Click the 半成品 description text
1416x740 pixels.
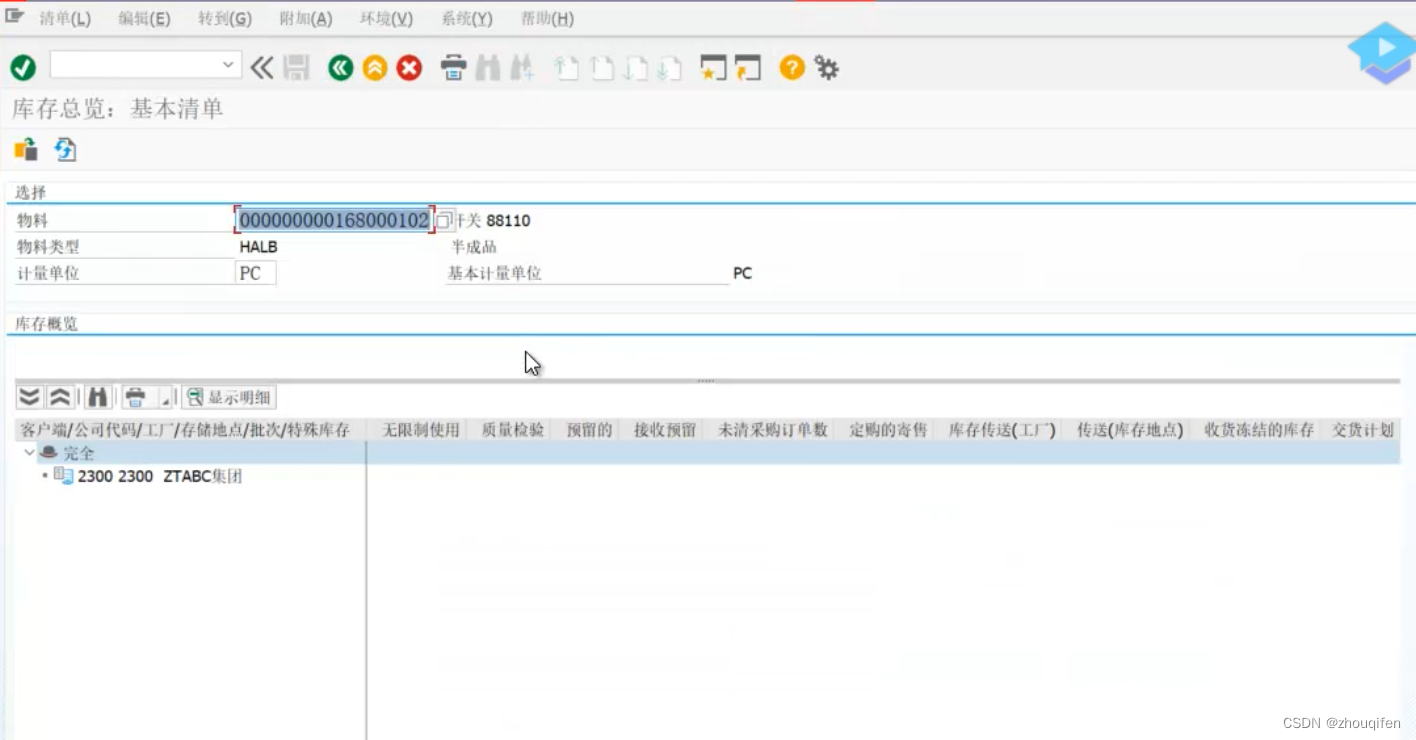[474, 247]
